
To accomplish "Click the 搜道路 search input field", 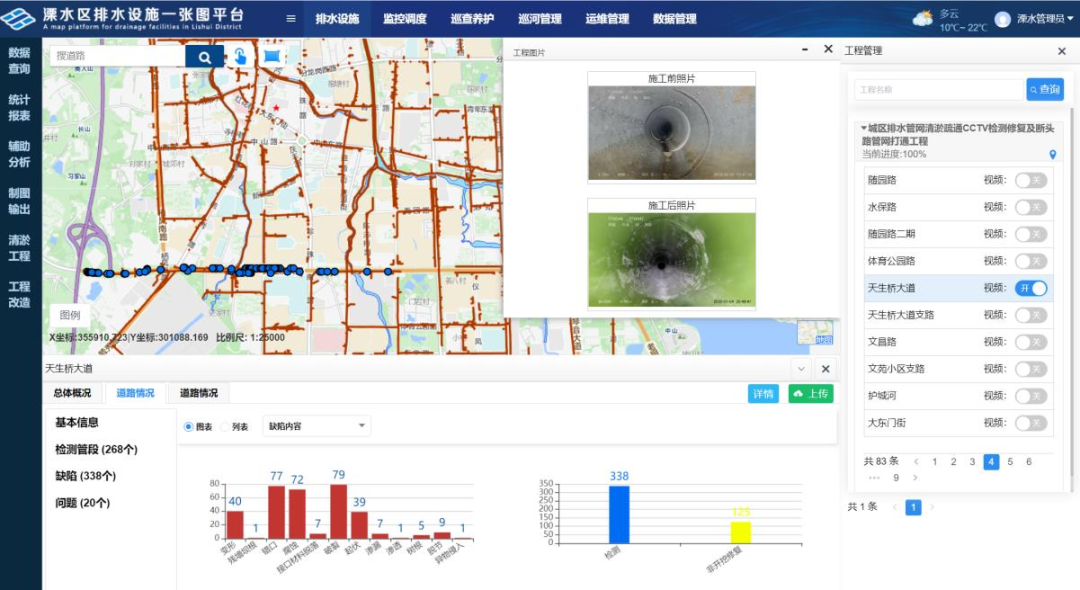I will (117, 56).
